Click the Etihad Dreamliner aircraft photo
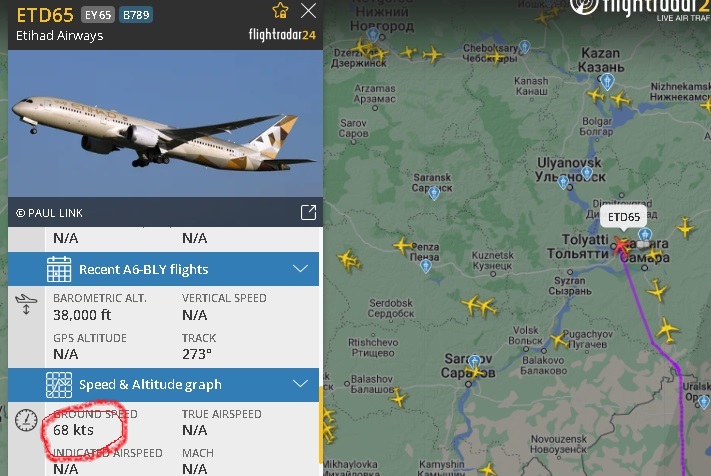711x476 pixels. coord(166,123)
